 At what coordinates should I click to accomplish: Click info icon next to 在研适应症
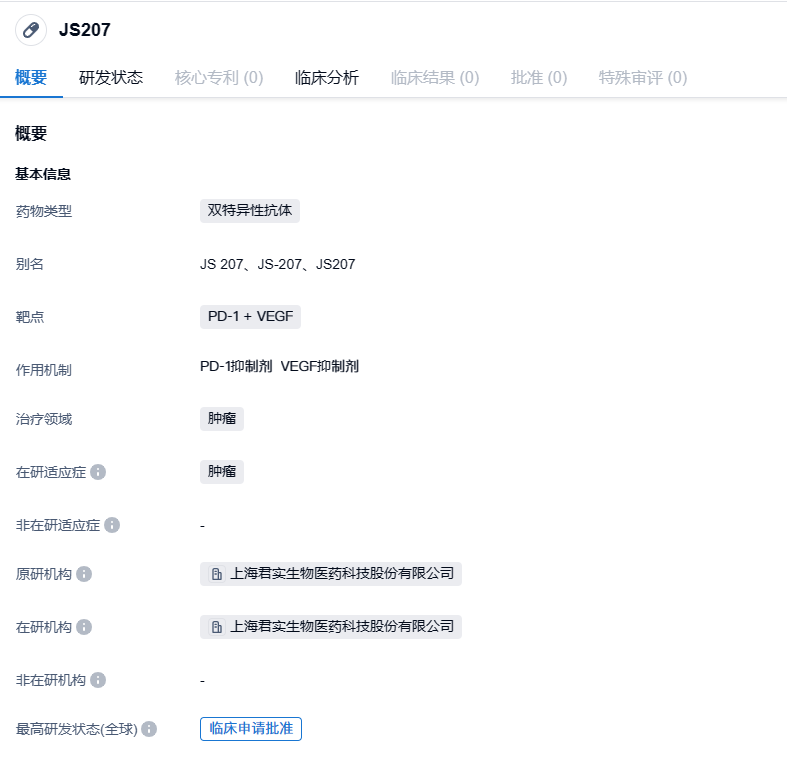point(98,472)
